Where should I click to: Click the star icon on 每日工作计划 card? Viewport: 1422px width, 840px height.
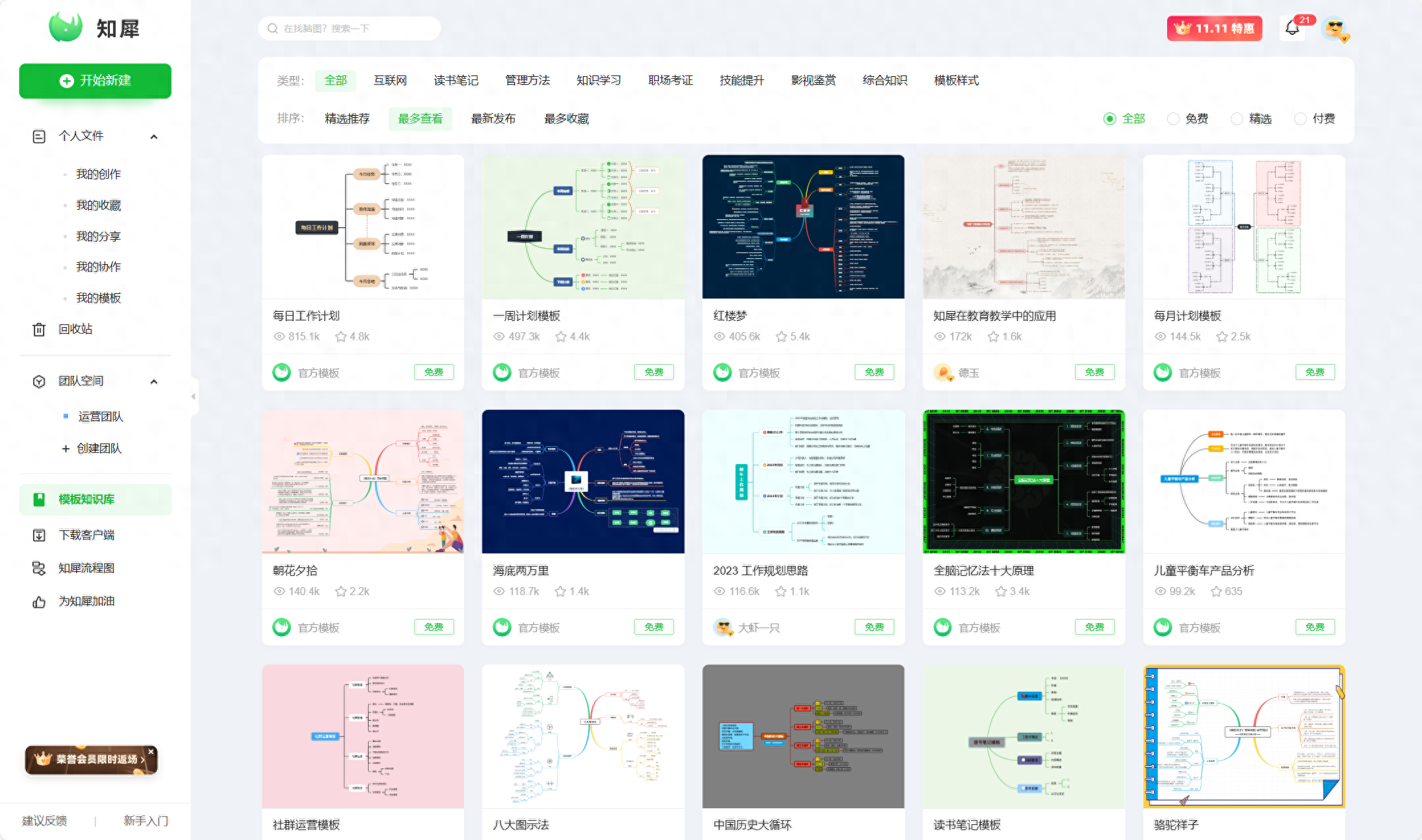341,336
